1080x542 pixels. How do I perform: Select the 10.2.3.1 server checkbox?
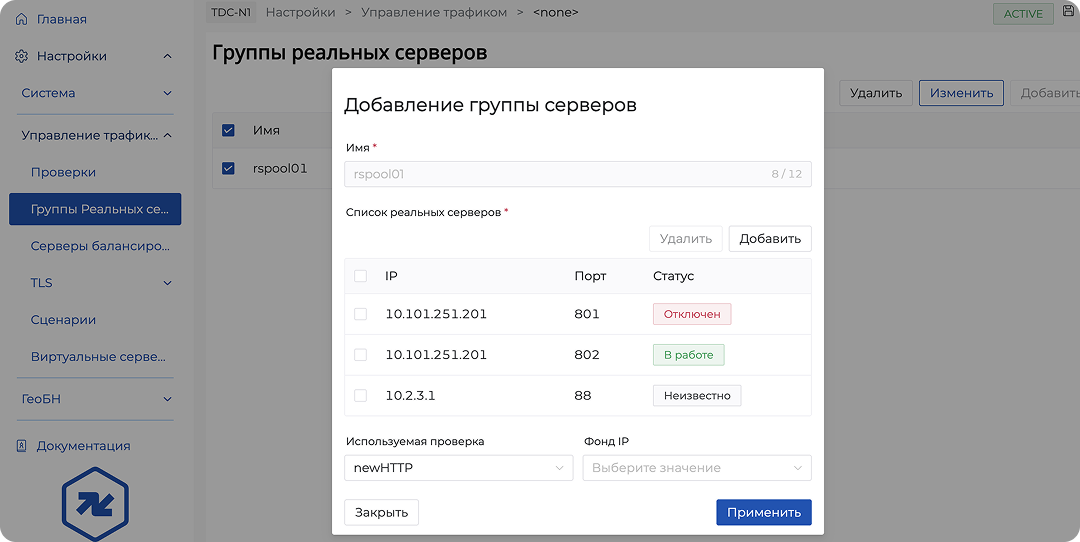[x=360, y=396]
